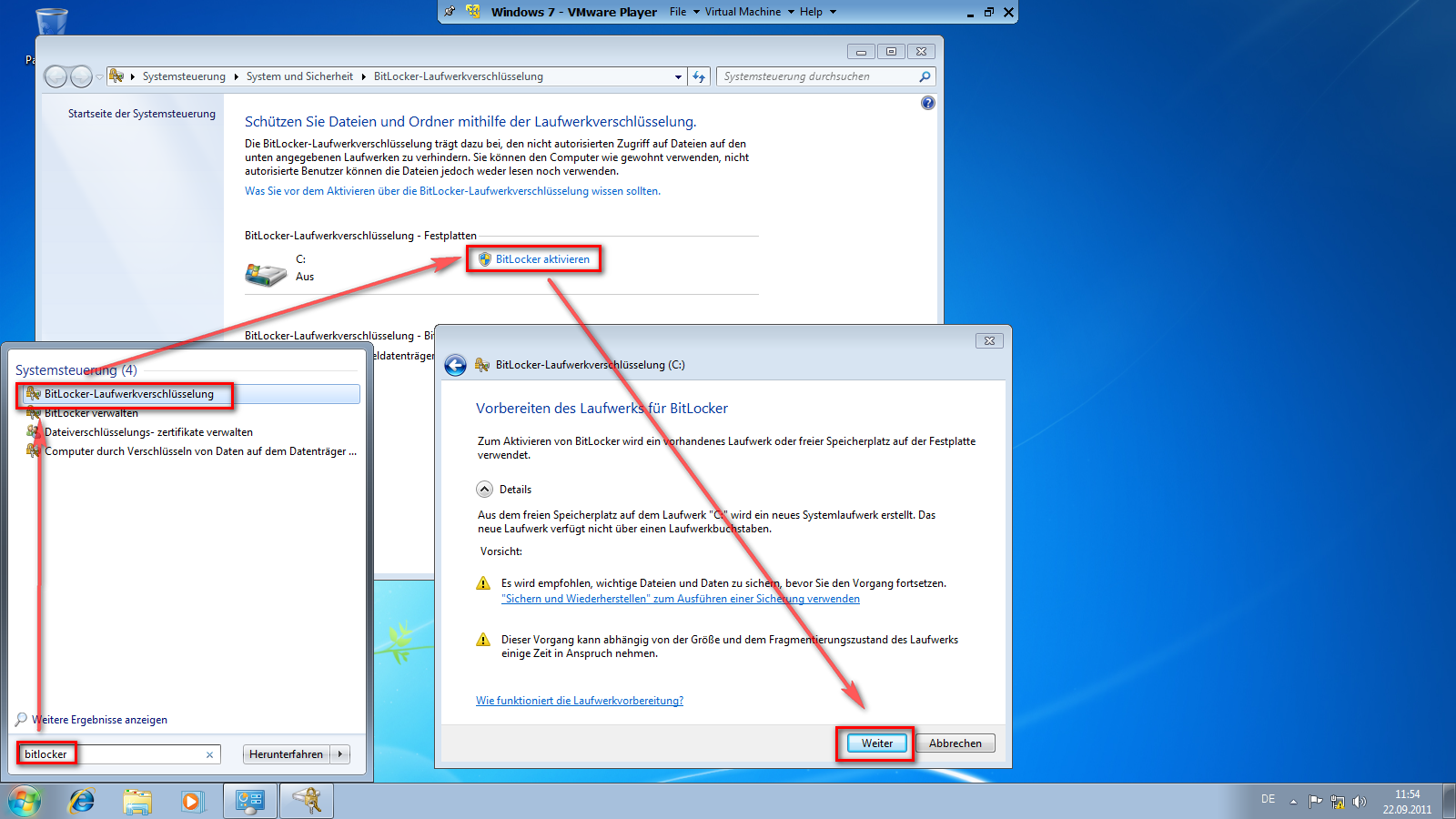Click the Abbrechen button in wizard
1456x819 pixels.
[x=955, y=743]
